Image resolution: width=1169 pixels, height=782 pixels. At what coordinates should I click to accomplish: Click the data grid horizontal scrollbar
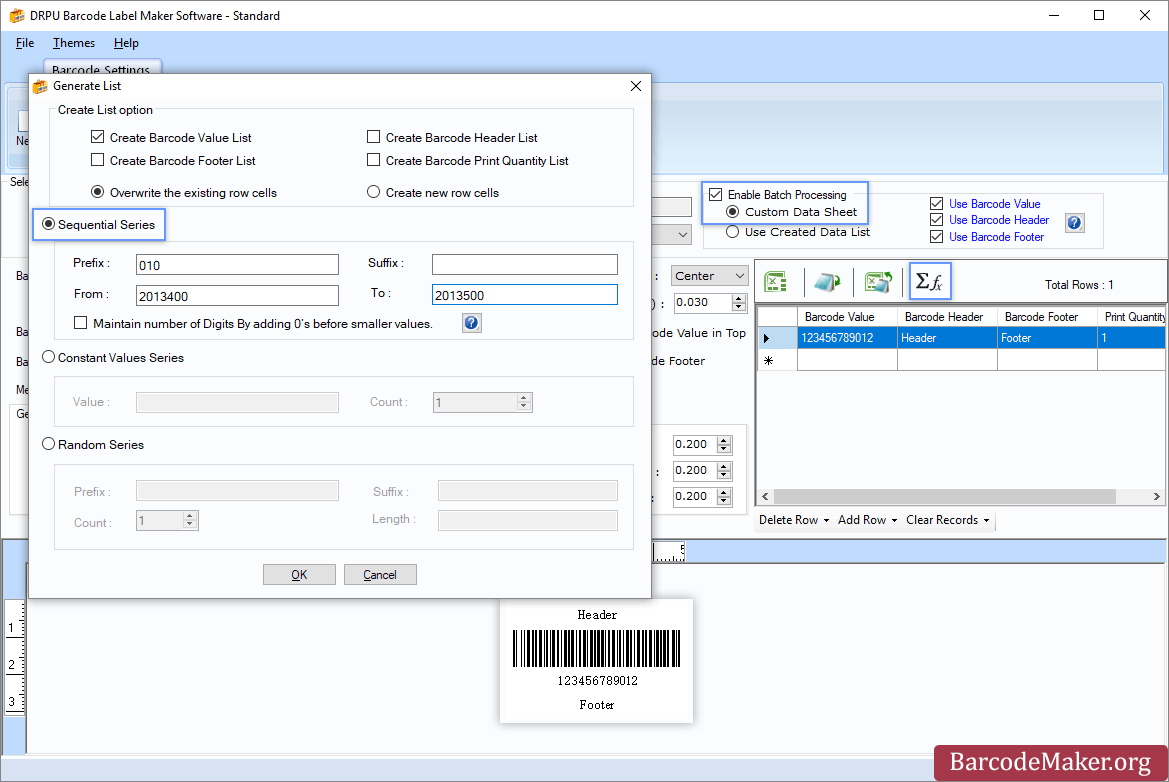945,496
